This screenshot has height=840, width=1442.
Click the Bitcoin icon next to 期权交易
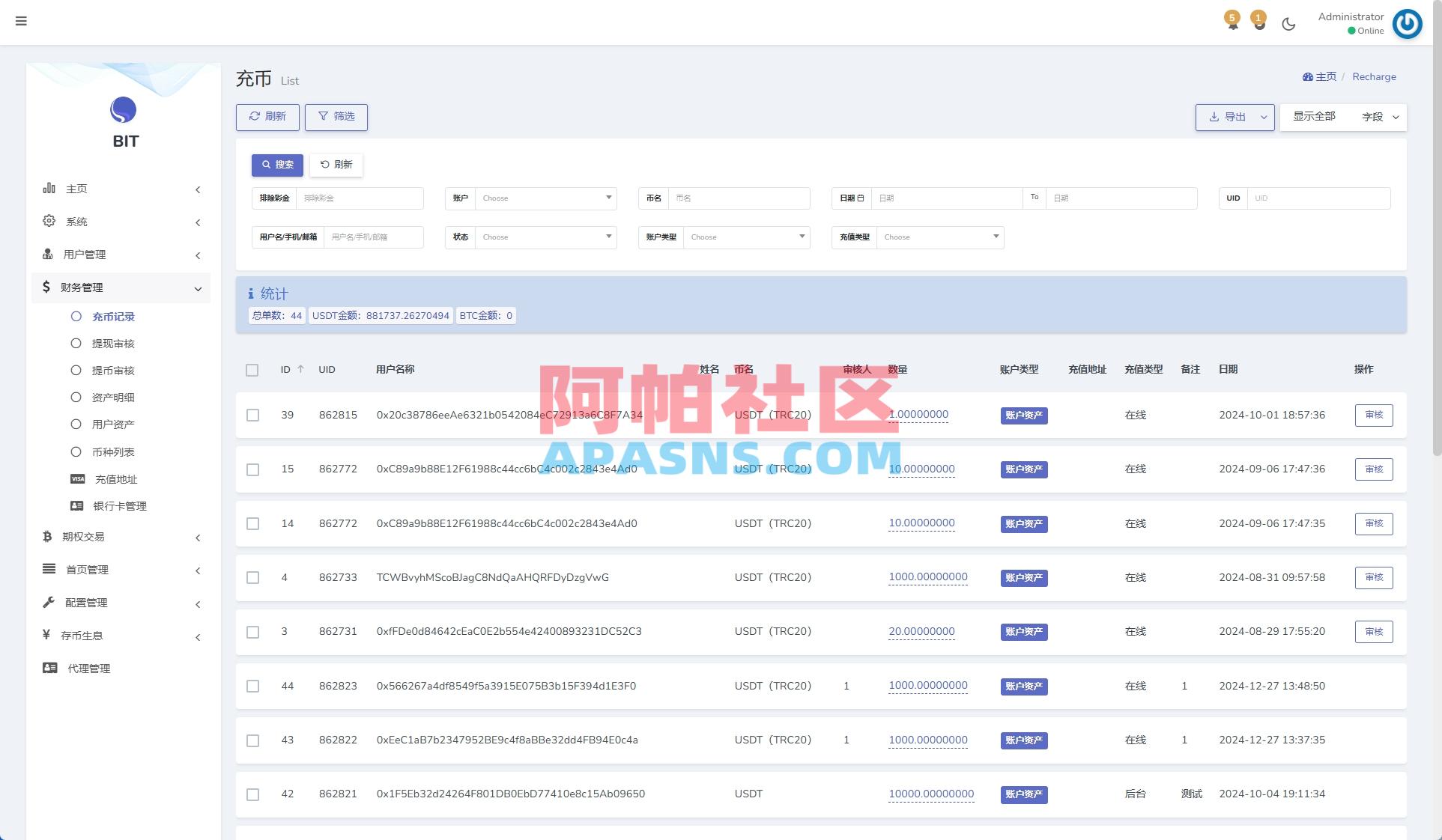coord(47,537)
